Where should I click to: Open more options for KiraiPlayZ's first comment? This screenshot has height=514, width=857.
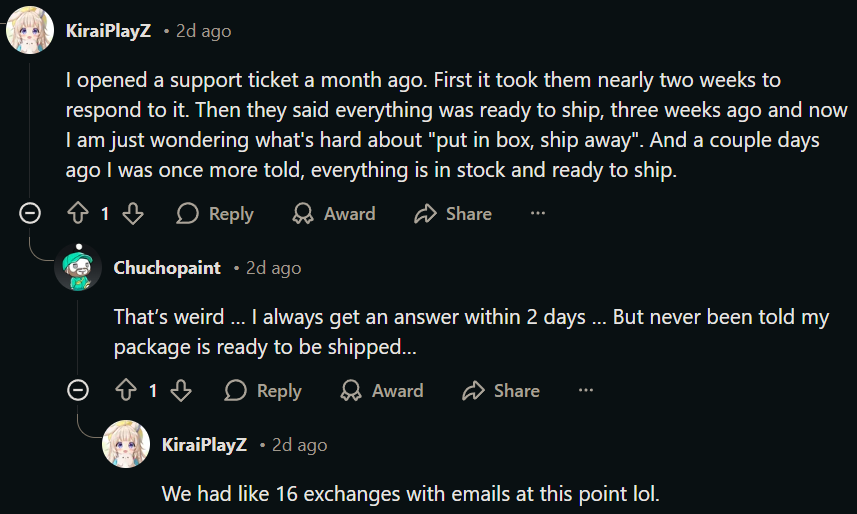coord(538,213)
